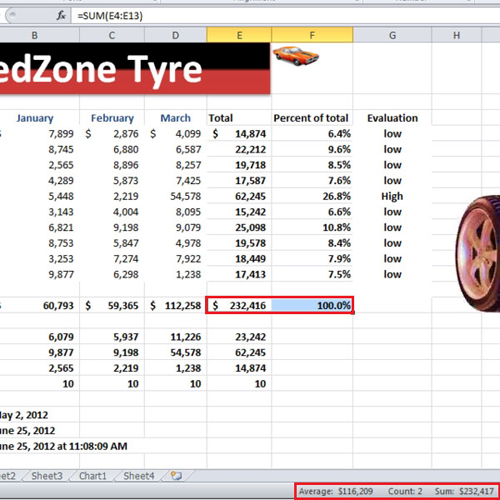Click the Sum: $232,417 status bar entry
Screen dimensions: 500x500
click(464, 491)
